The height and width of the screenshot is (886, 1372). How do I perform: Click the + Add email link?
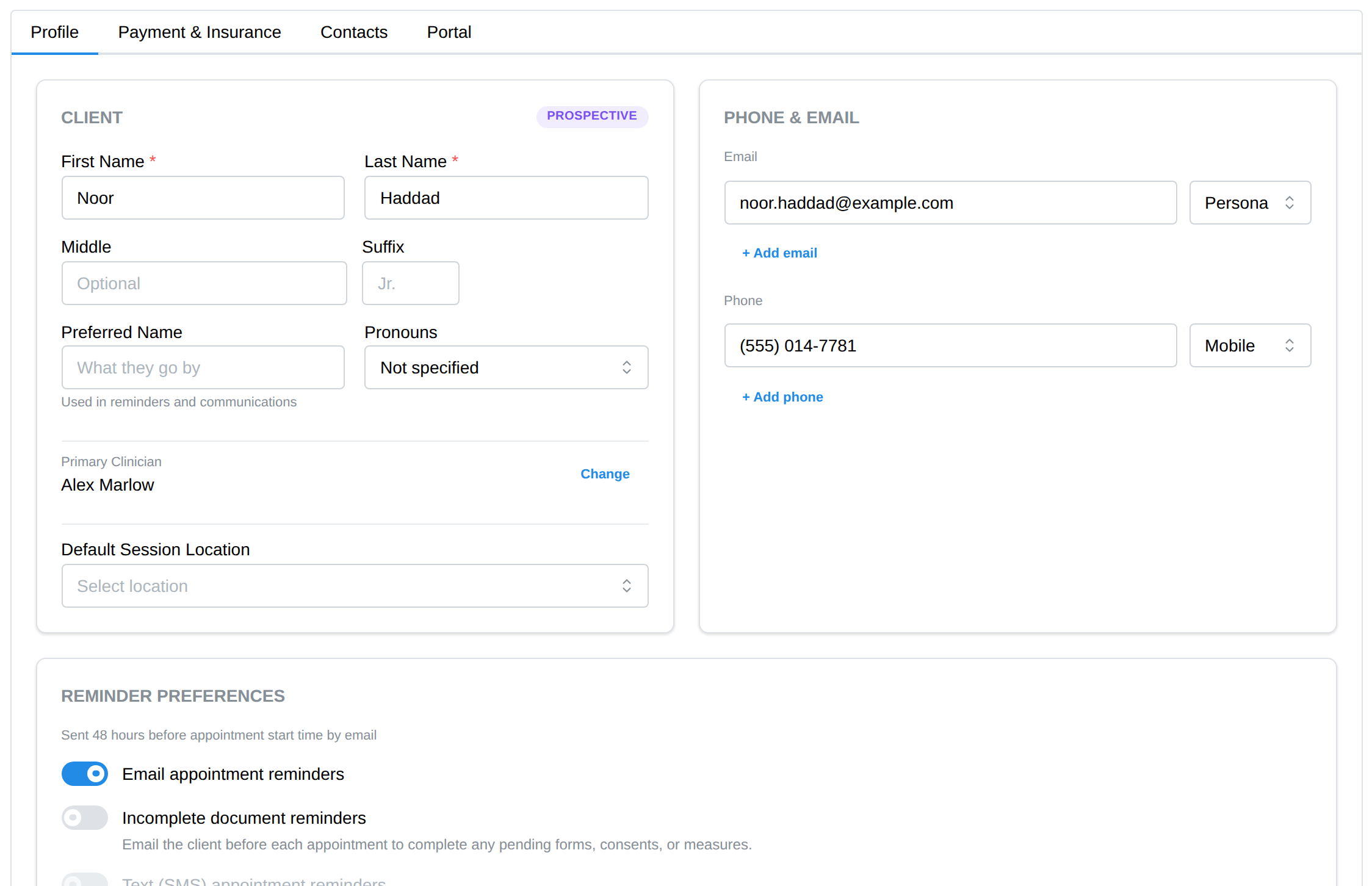(779, 253)
